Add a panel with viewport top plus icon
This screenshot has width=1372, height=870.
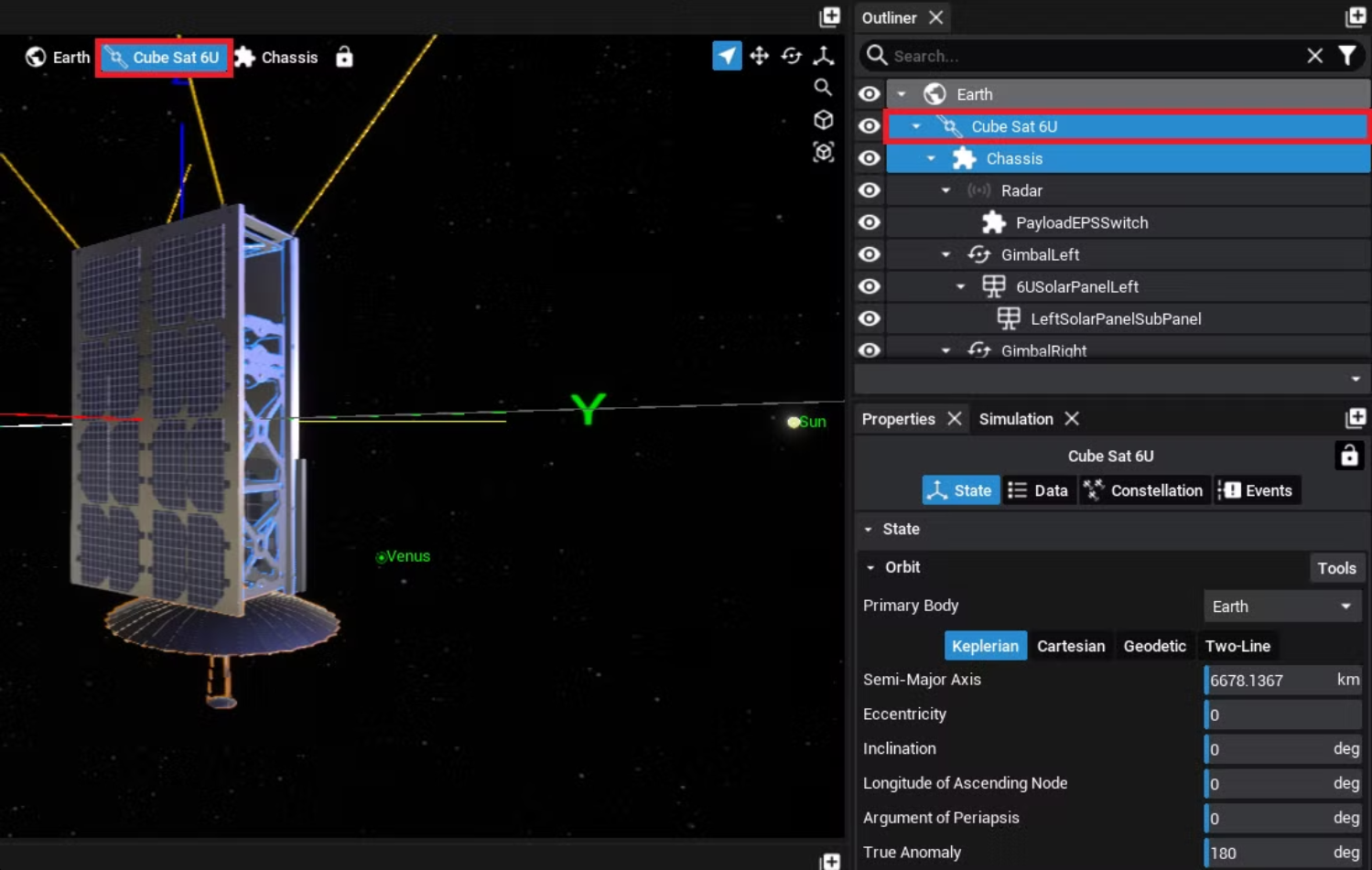click(830, 16)
